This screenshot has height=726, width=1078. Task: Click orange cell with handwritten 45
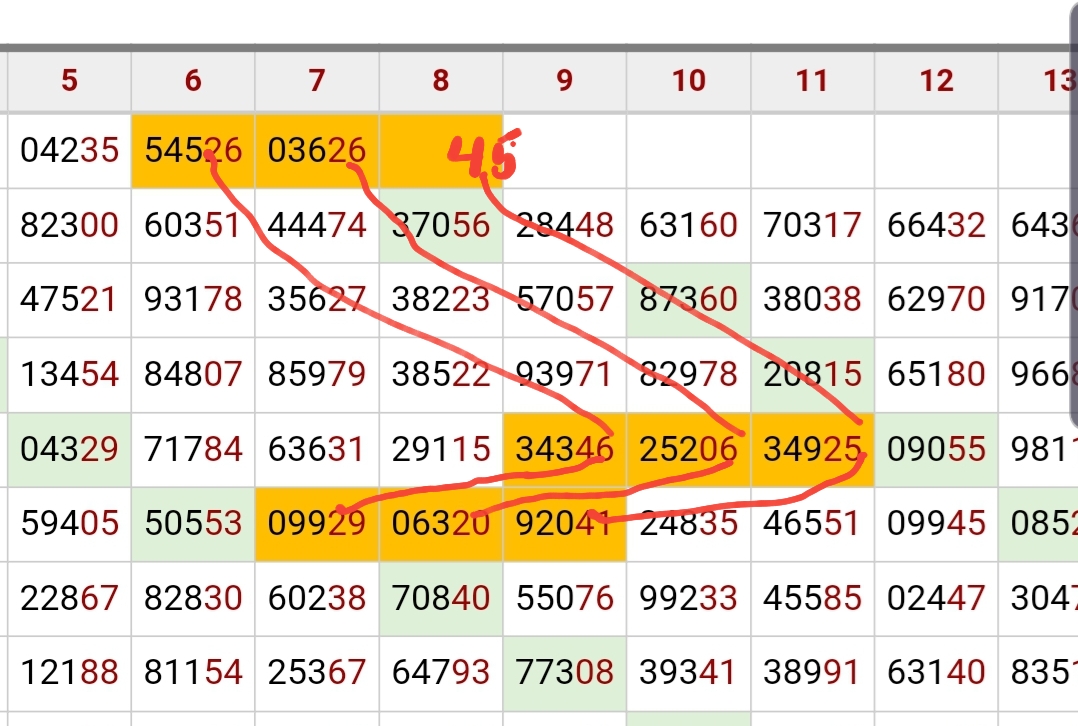click(441, 150)
